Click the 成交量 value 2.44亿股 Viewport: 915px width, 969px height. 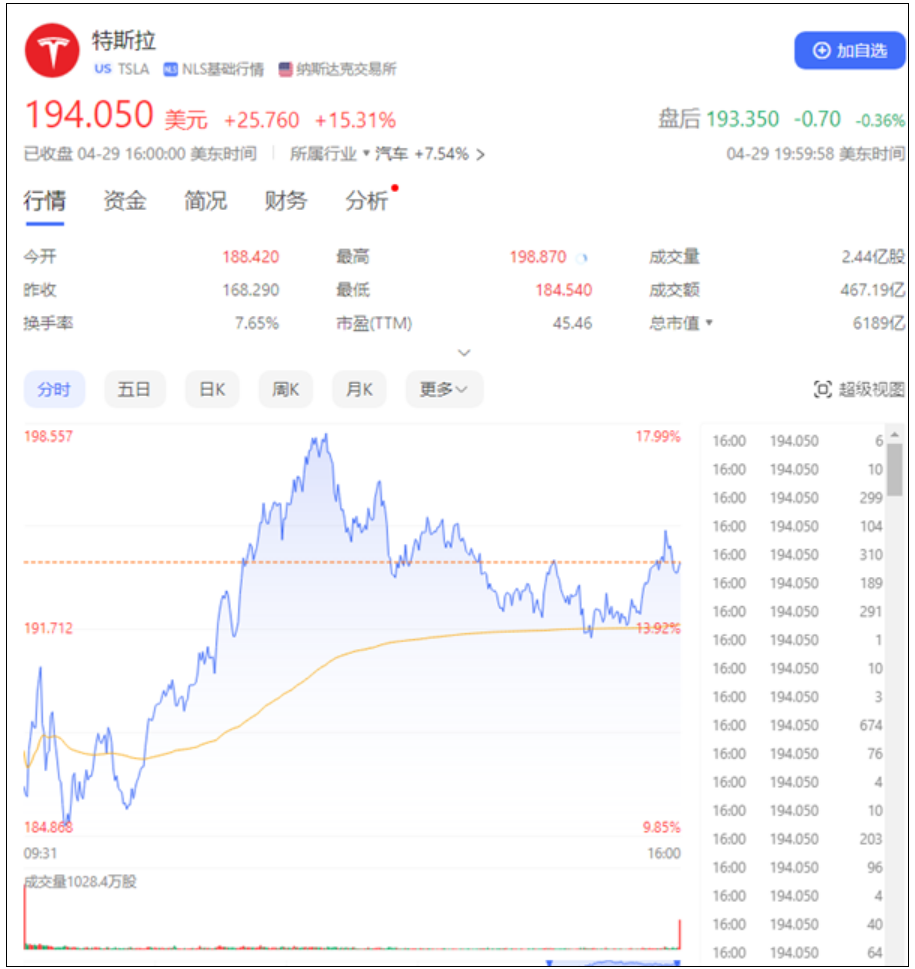click(x=873, y=256)
